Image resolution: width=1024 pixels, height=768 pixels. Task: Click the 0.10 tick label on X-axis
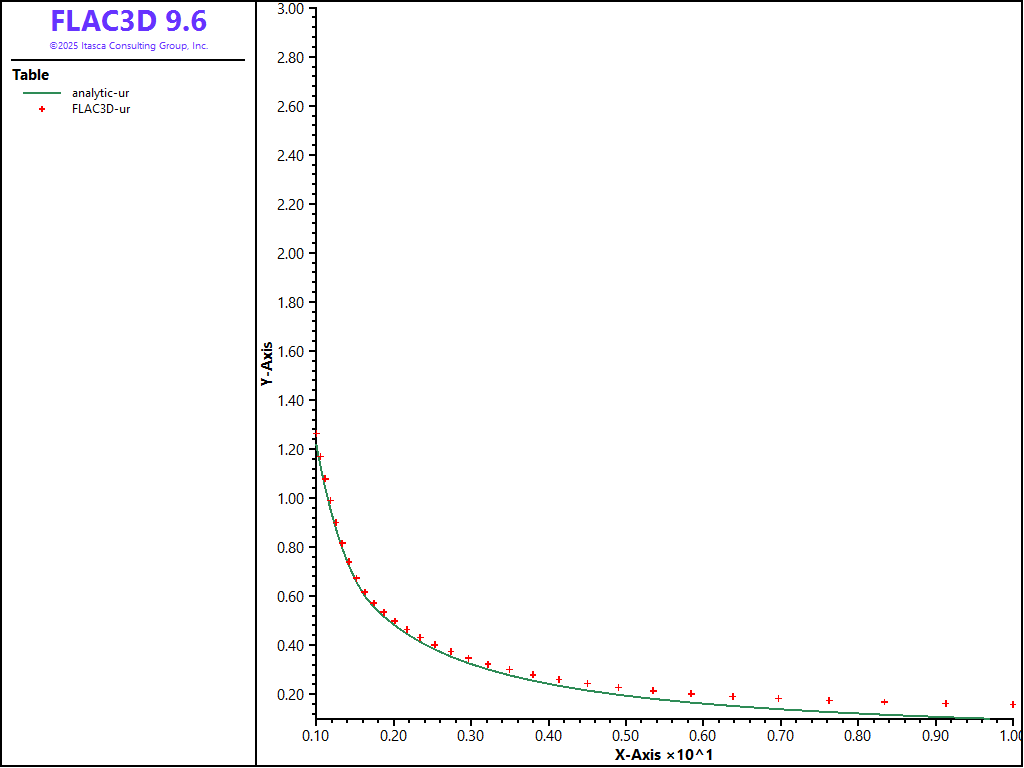pos(316,736)
